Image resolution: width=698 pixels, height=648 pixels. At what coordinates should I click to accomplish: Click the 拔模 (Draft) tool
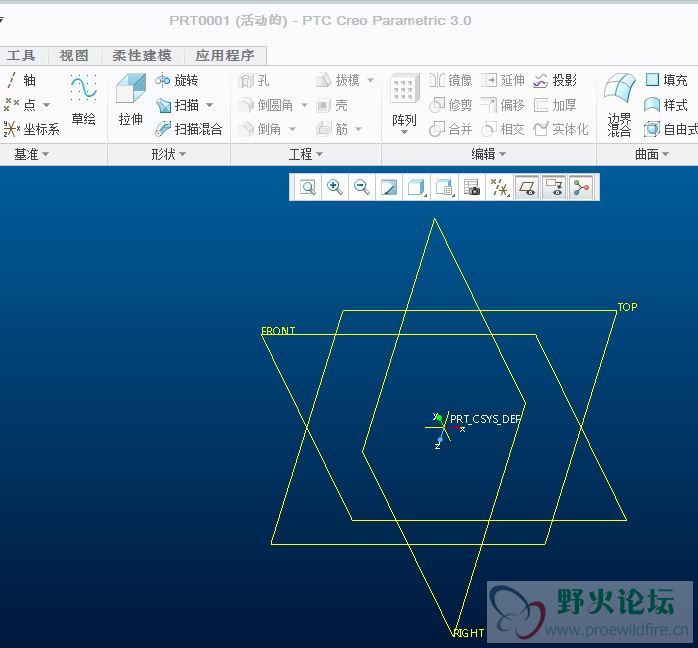pos(337,80)
